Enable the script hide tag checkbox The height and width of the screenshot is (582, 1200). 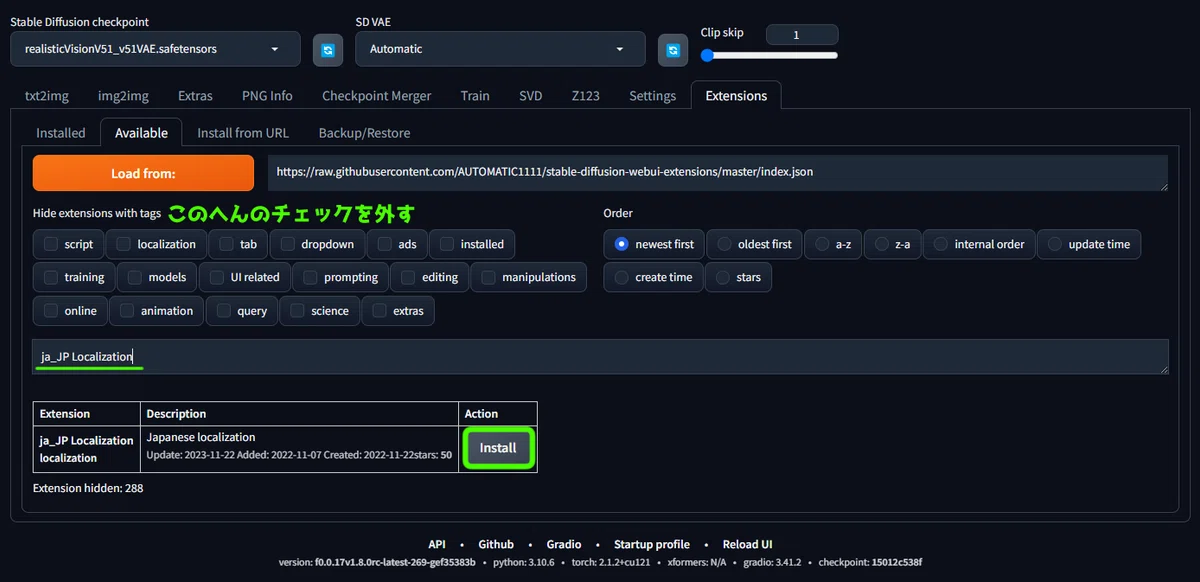coord(51,244)
